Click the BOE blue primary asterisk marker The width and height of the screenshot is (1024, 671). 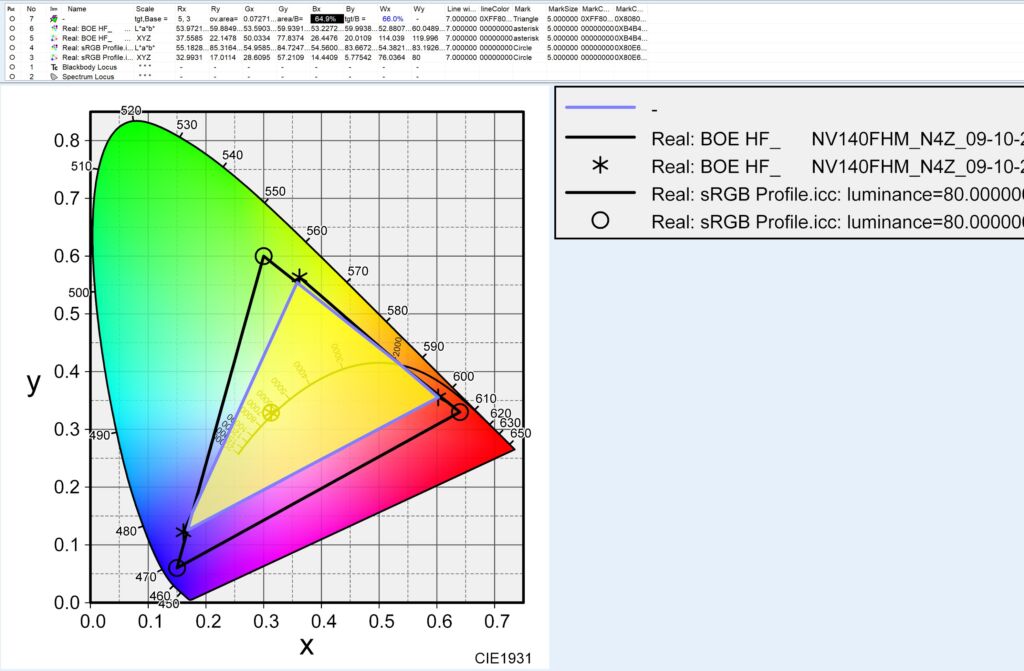(184, 532)
